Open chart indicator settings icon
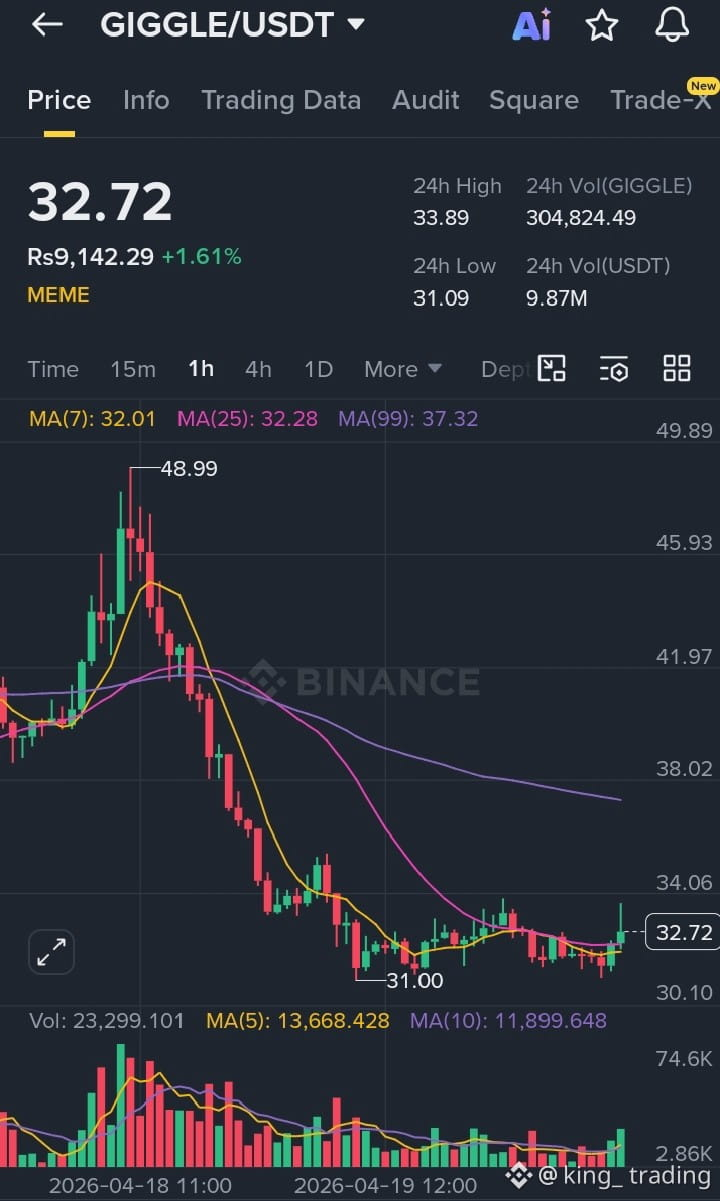This screenshot has width=720, height=1201. (614, 369)
